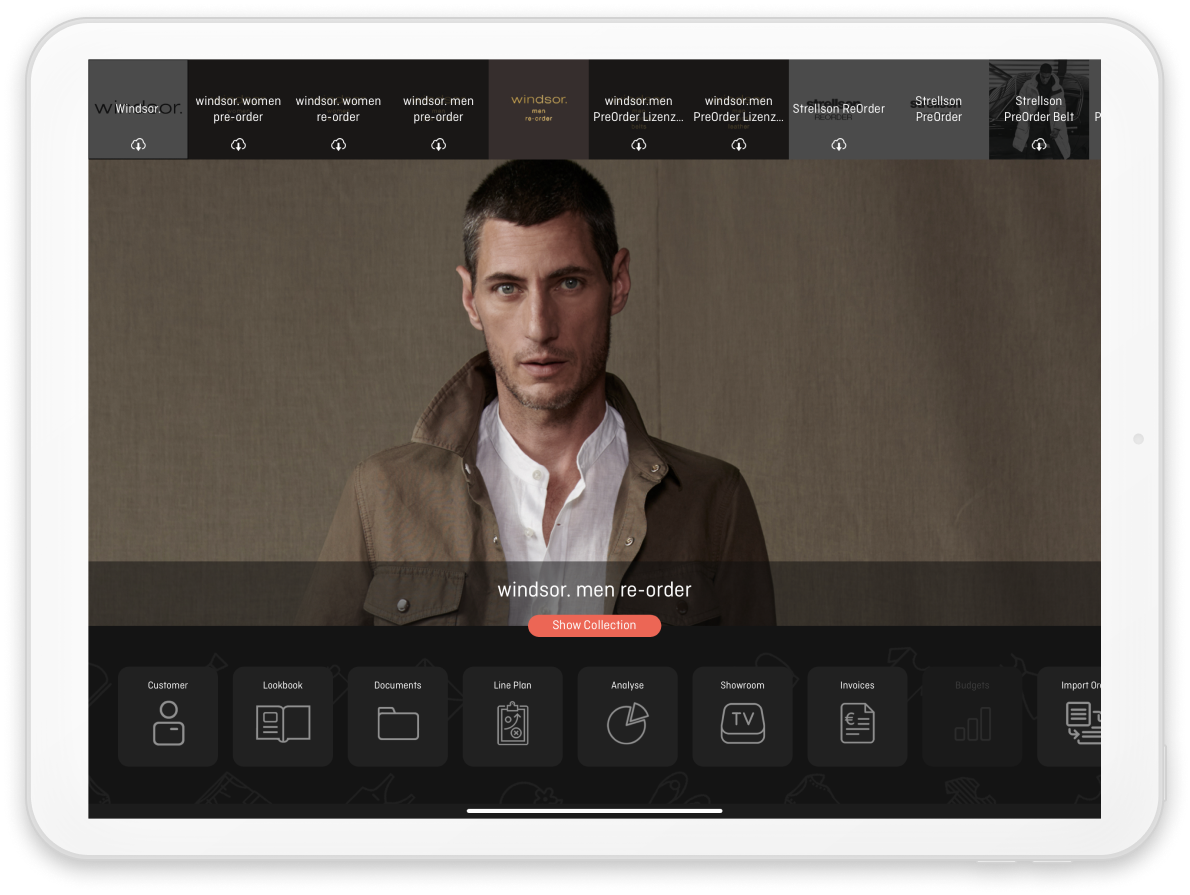Open the Customer person icon

tap(168, 723)
